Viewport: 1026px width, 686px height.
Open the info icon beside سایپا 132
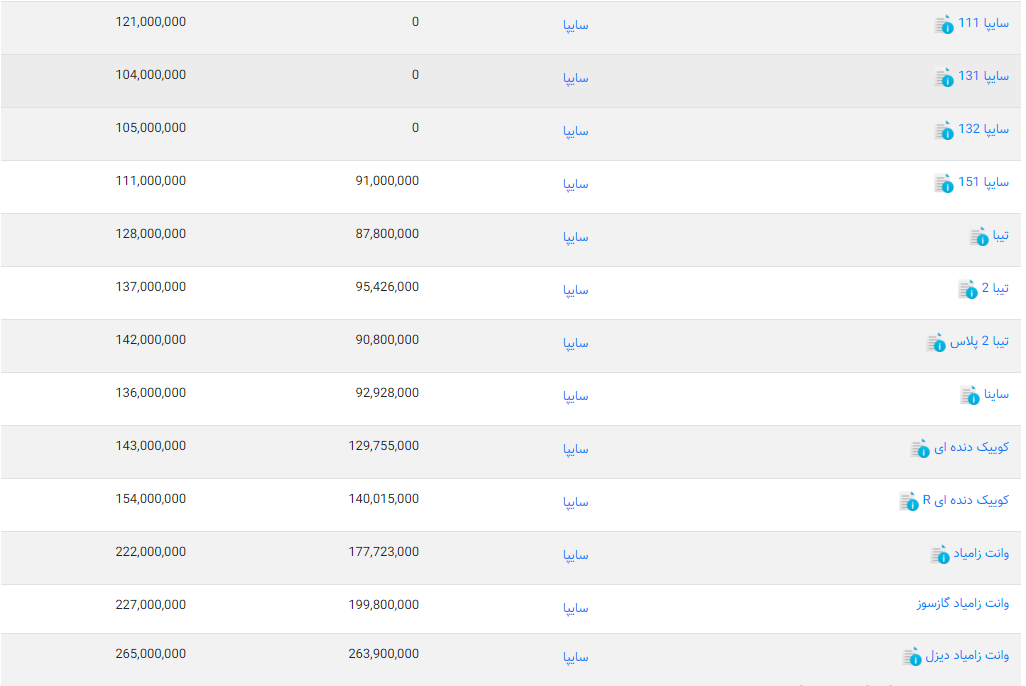(944, 131)
